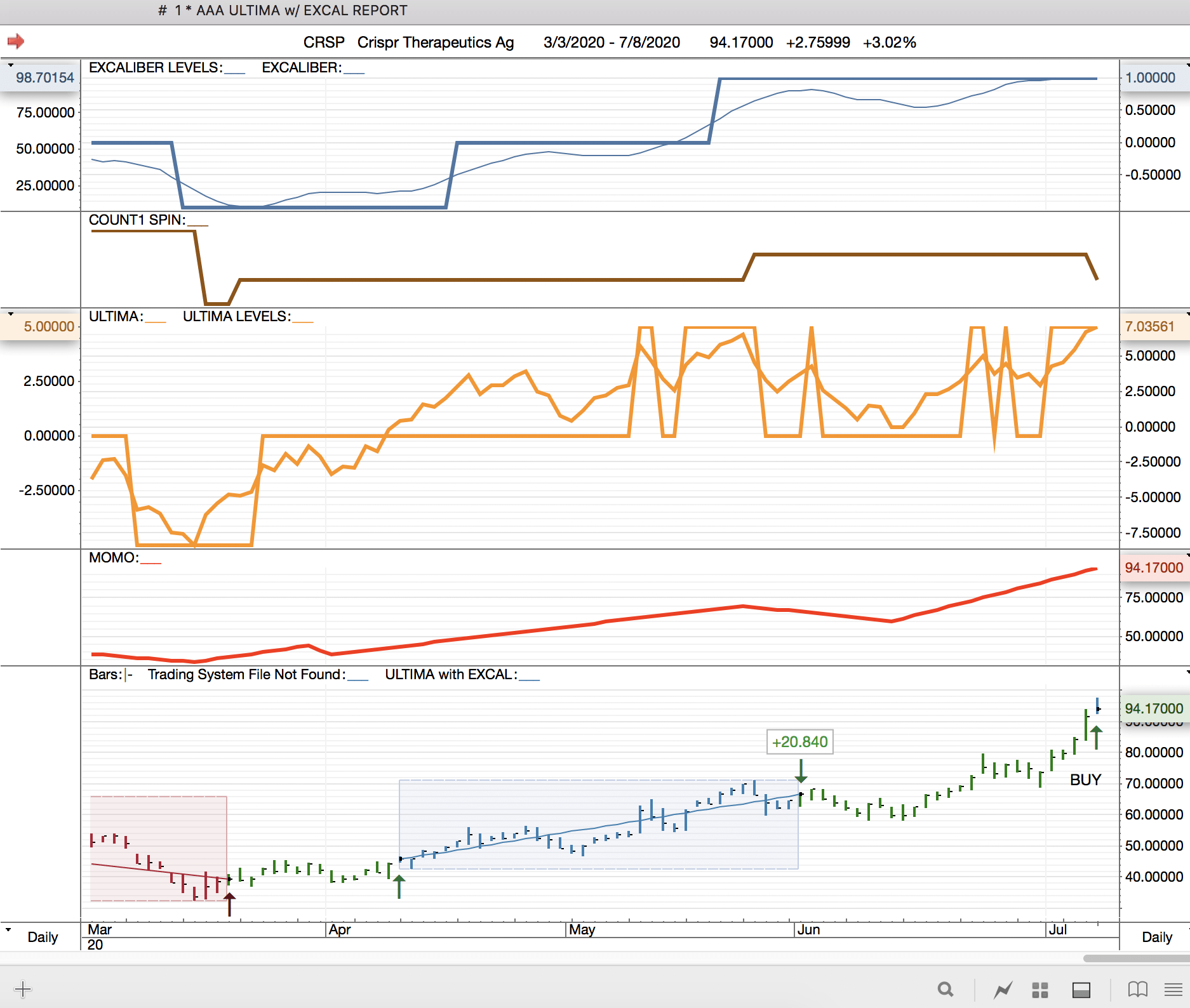Click the May label on the date axis
Screen dimensions: 1190x1008
pyautogui.click(x=582, y=929)
